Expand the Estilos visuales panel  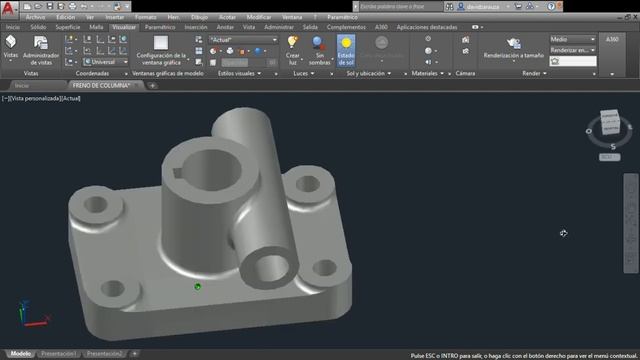pyautogui.click(x=239, y=73)
